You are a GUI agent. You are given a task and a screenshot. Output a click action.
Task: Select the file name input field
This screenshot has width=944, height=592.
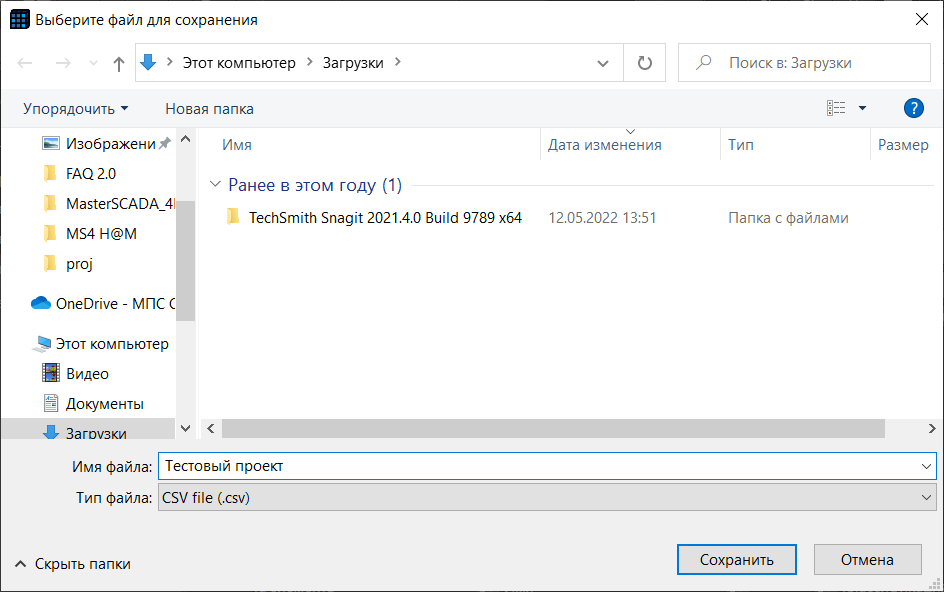[545, 466]
